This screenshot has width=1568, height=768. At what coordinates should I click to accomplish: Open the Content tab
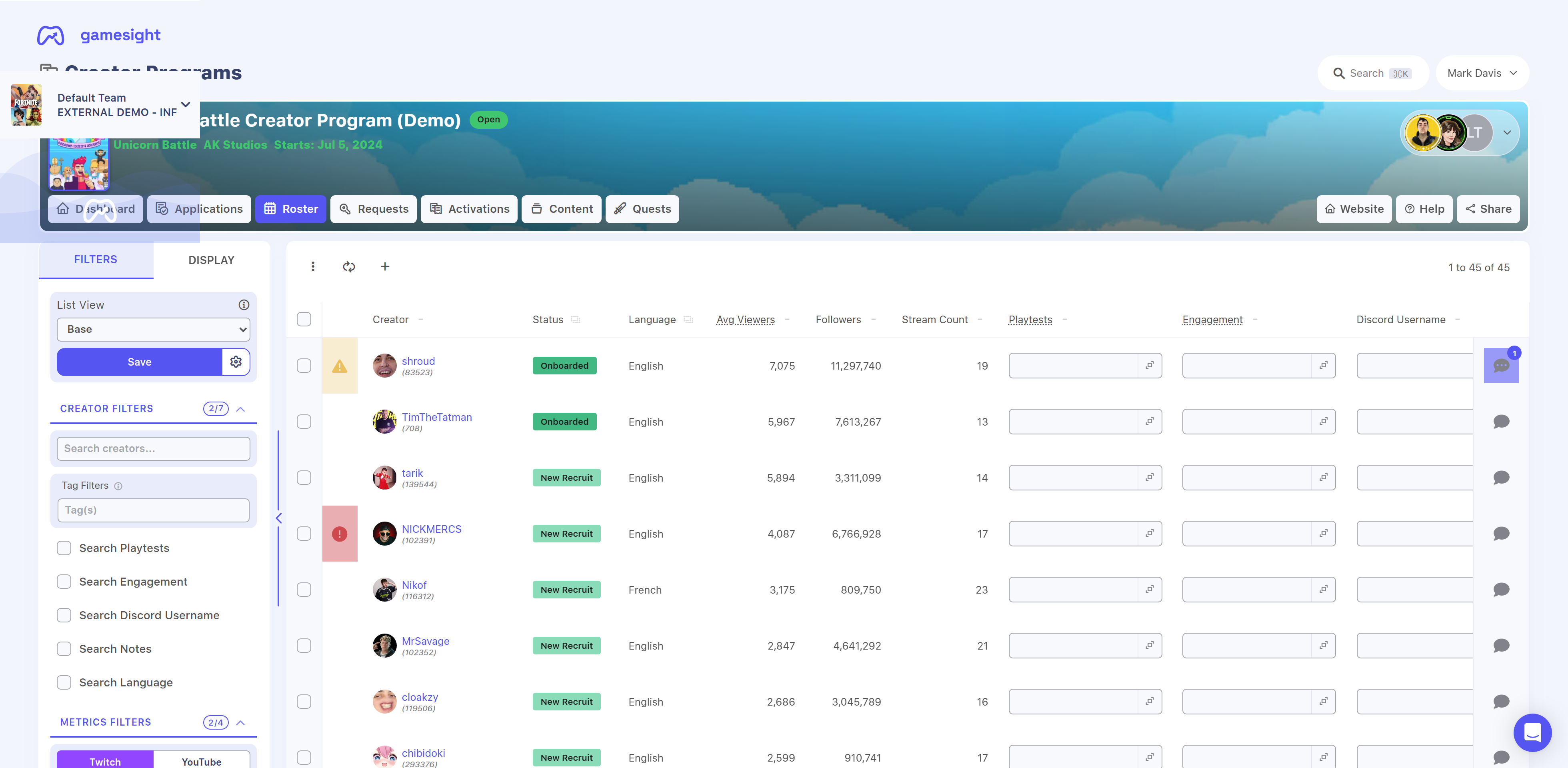pos(562,209)
